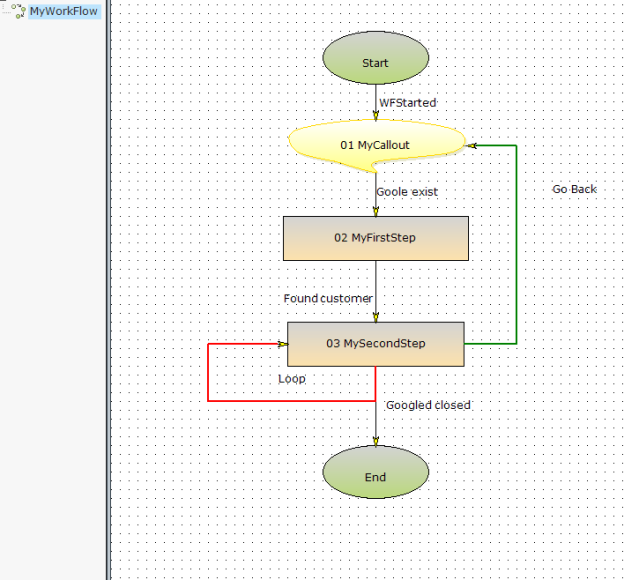Viewport: 624px width, 580px height.
Task: Click the WFStarted transition label
Action: 407,103
